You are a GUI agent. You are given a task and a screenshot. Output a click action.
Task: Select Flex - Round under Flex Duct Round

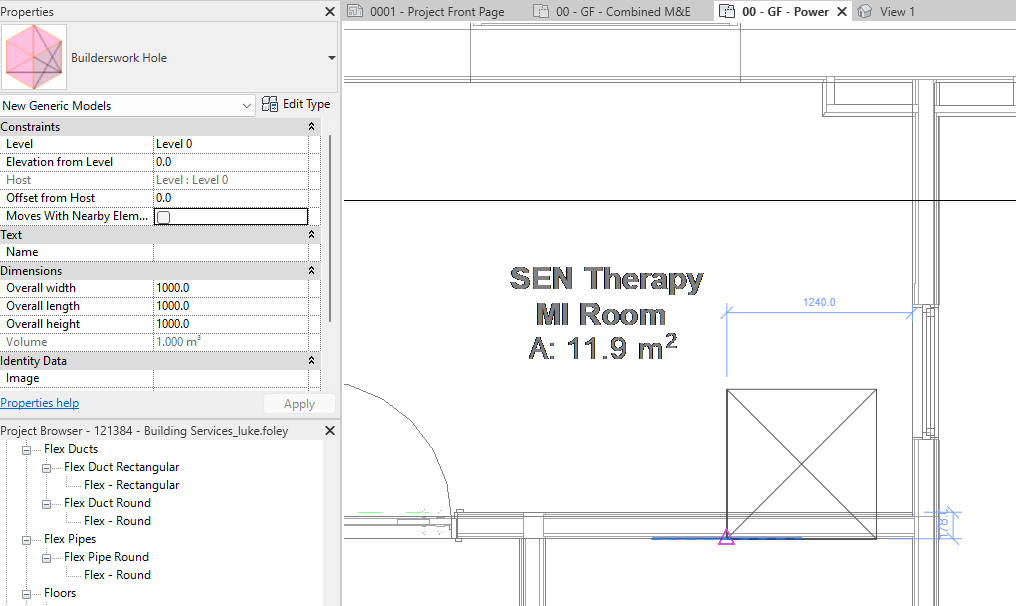pos(117,520)
